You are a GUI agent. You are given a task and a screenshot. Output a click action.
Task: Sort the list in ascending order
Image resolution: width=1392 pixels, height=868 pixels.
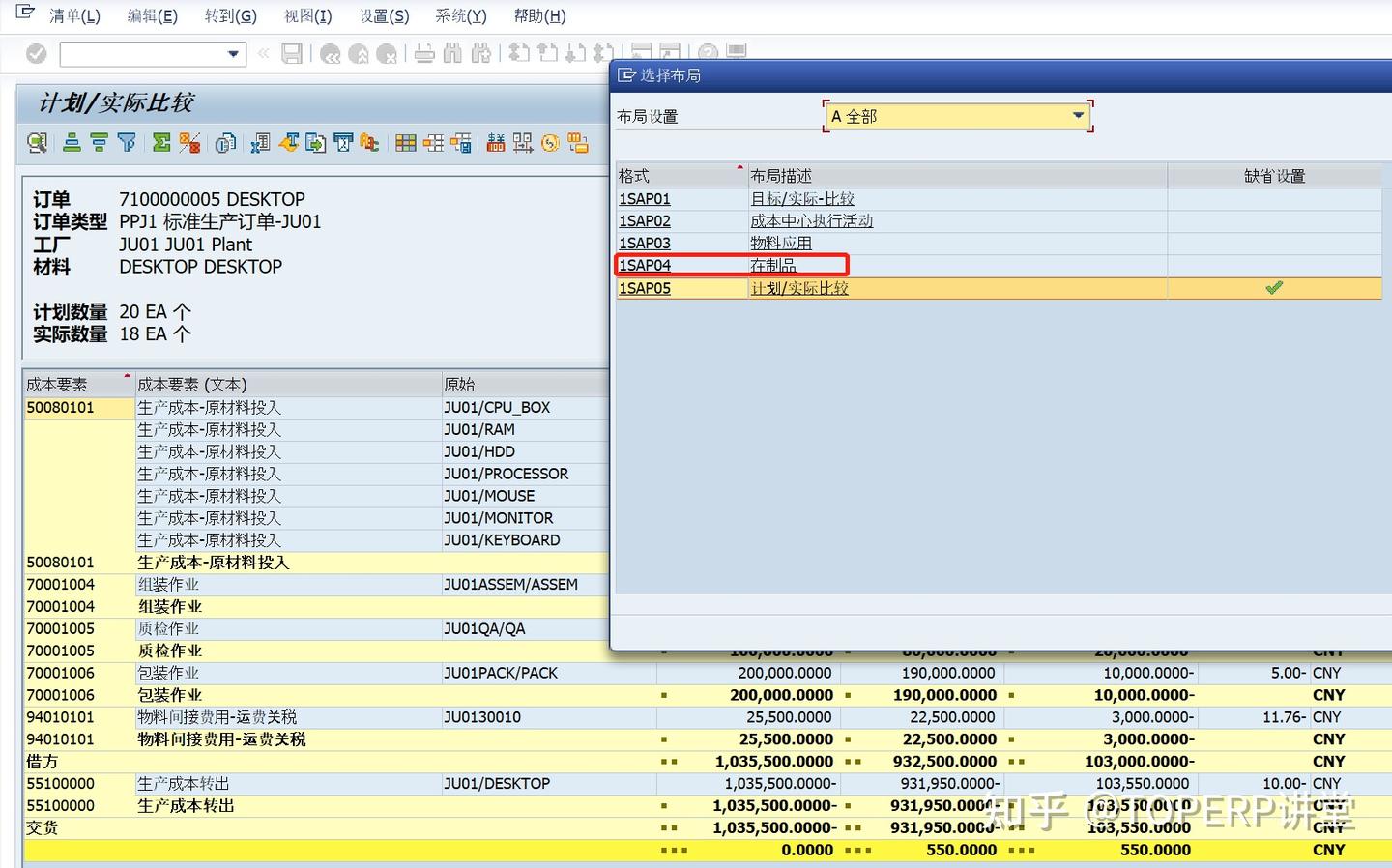pyautogui.click(x=70, y=142)
